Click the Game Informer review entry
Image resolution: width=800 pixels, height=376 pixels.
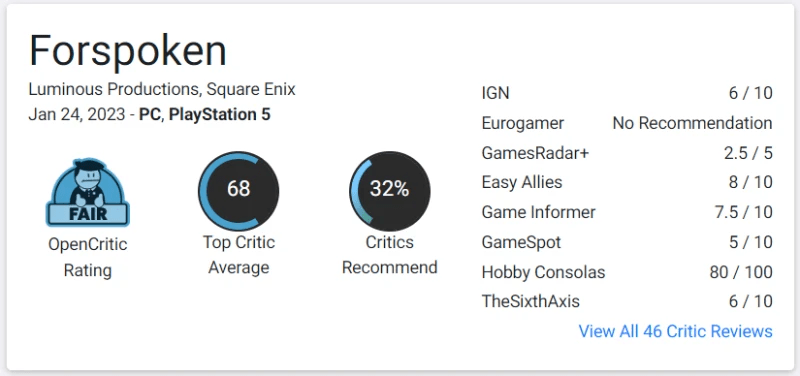pos(627,212)
